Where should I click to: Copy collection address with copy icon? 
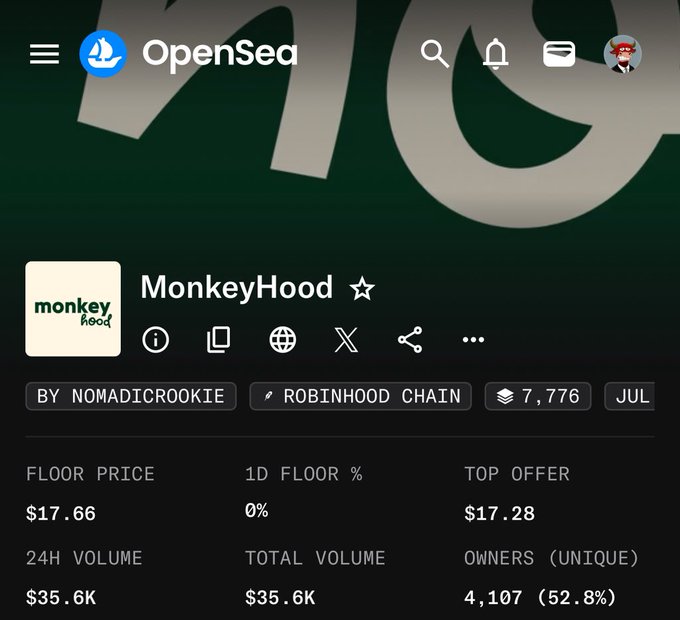tap(219, 339)
